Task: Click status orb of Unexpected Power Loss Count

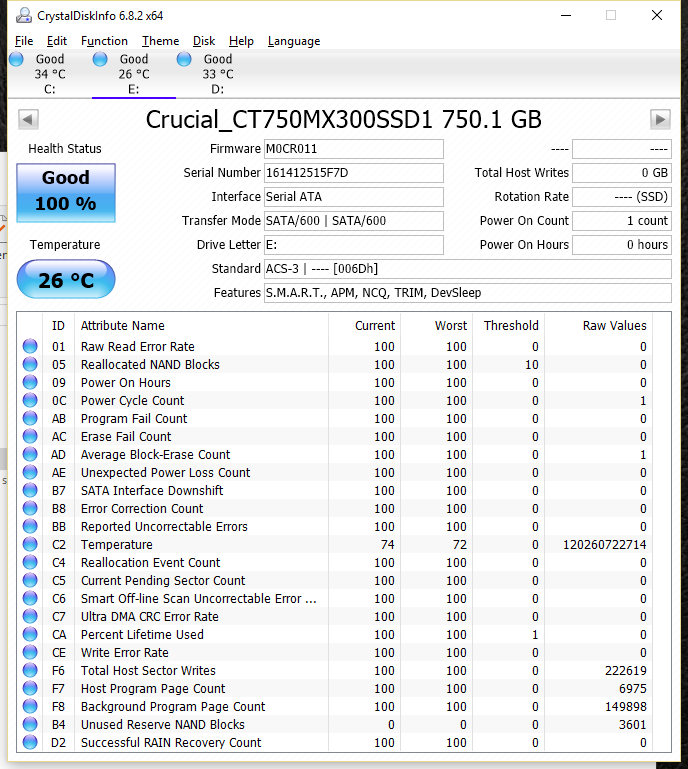Action: click(30, 472)
